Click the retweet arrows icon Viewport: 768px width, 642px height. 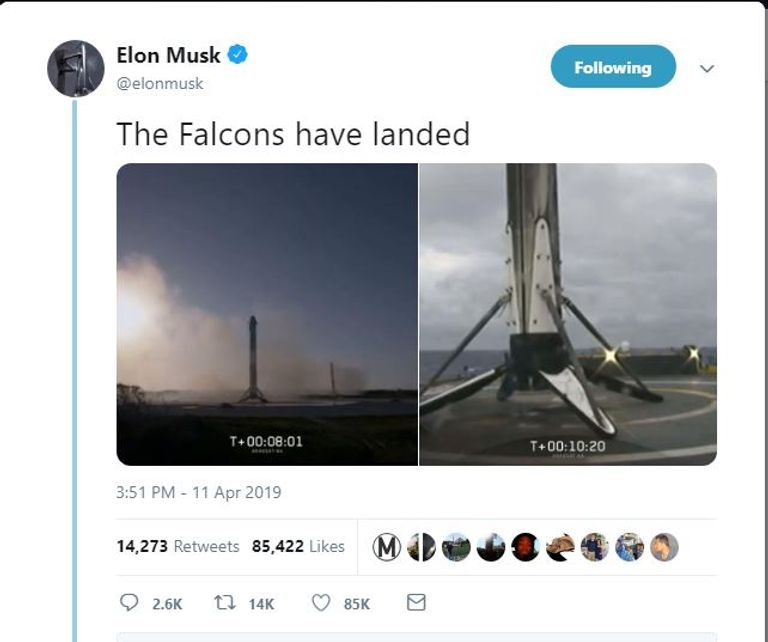225,602
